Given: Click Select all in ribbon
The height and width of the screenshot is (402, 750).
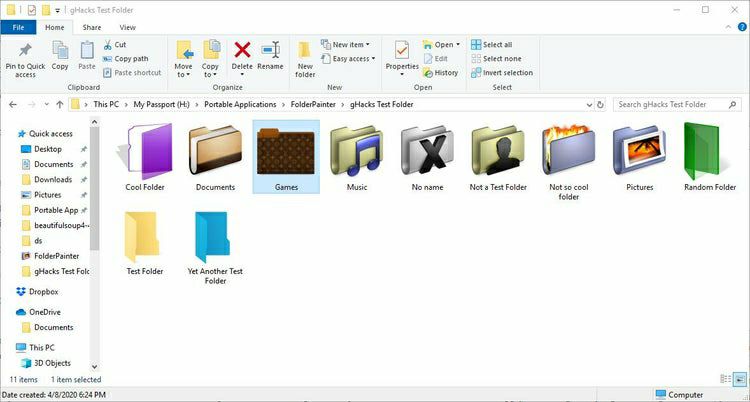Looking at the screenshot, I should tap(492, 45).
